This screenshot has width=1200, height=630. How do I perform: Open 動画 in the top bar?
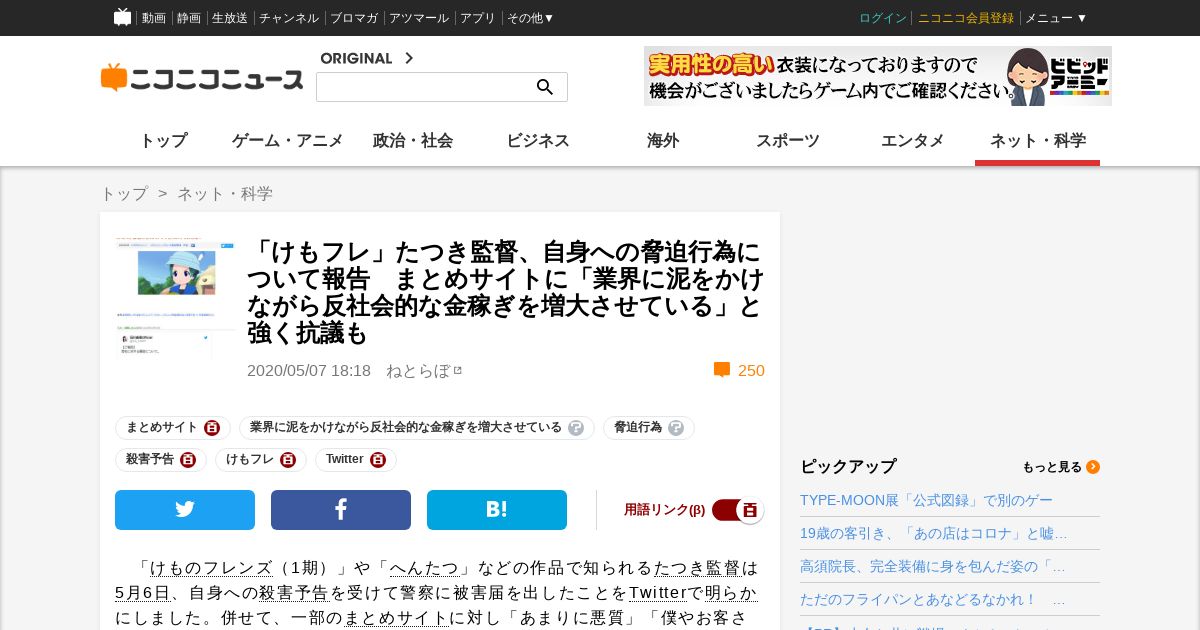[x=154, y=18]
